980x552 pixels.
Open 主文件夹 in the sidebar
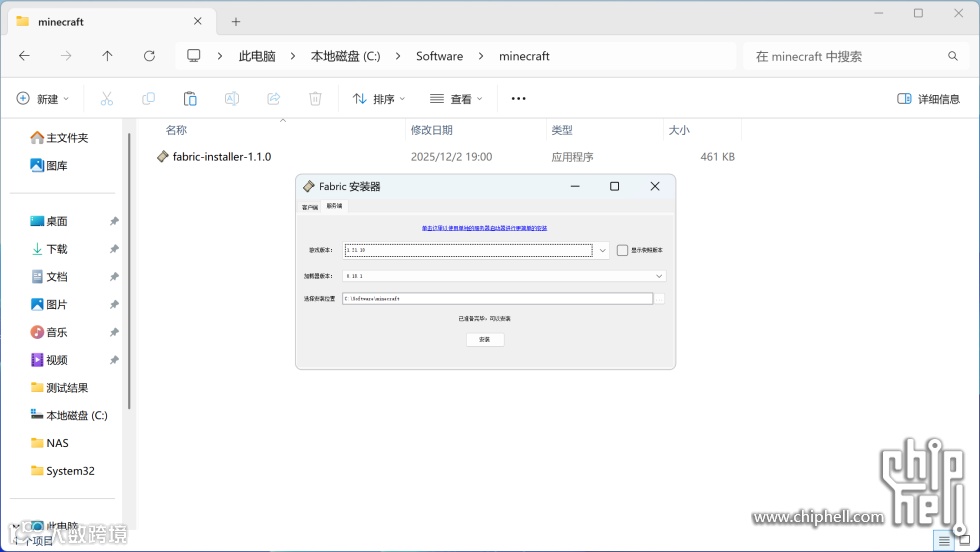[59, 138]
